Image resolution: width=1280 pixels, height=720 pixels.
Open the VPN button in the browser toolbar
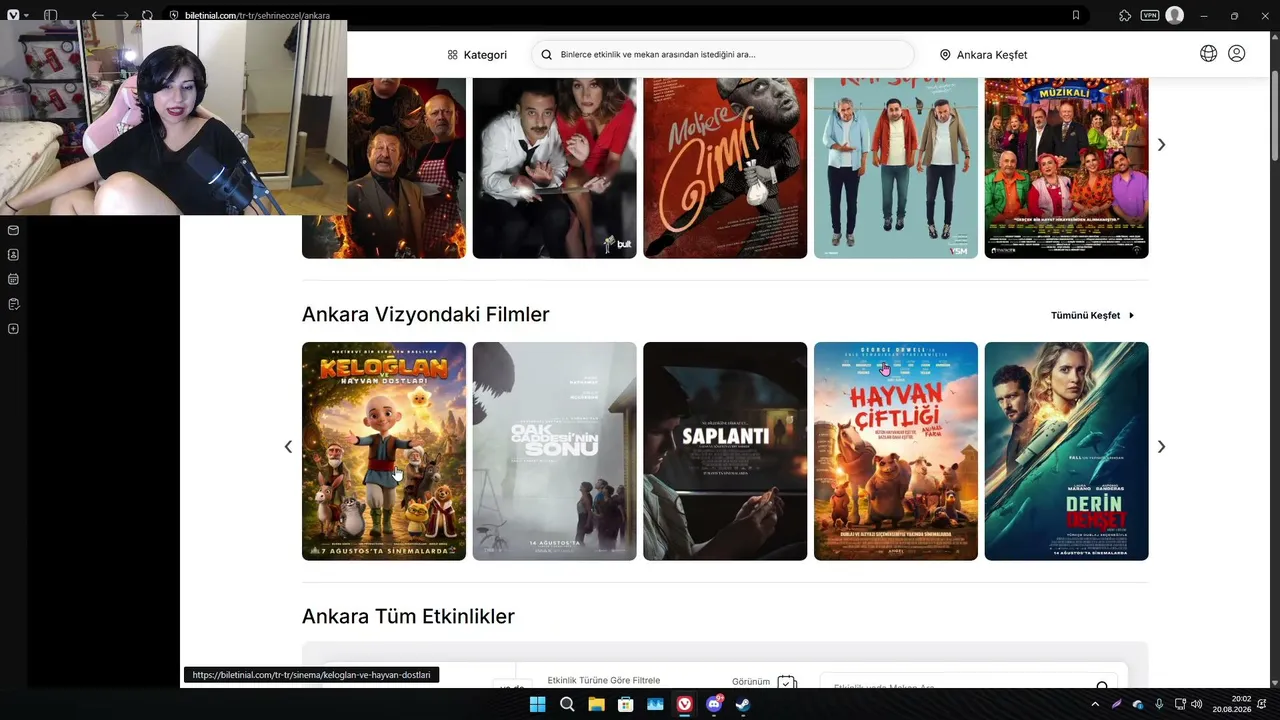1150,15
